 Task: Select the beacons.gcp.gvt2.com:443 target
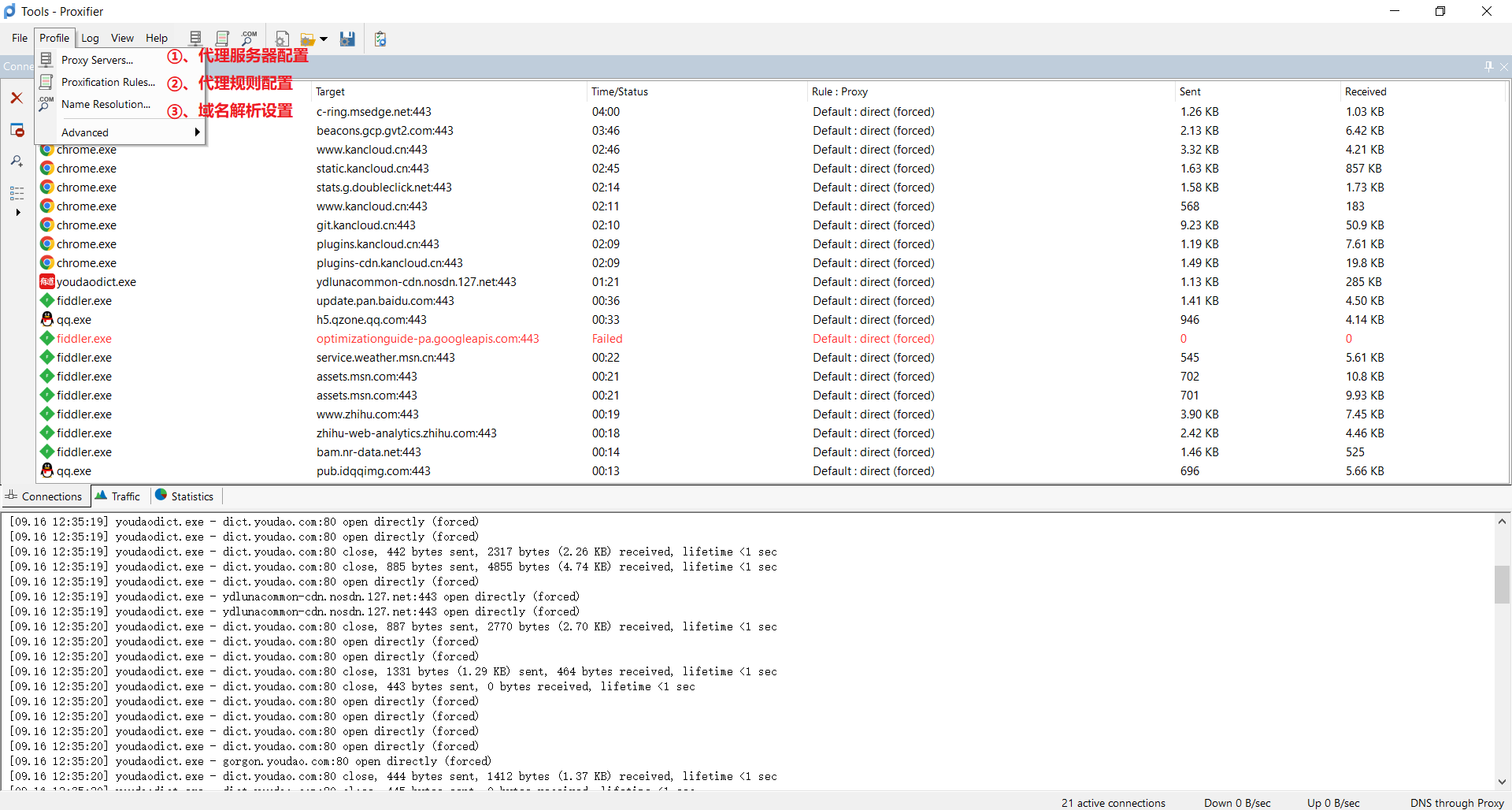tap(385, 131)
